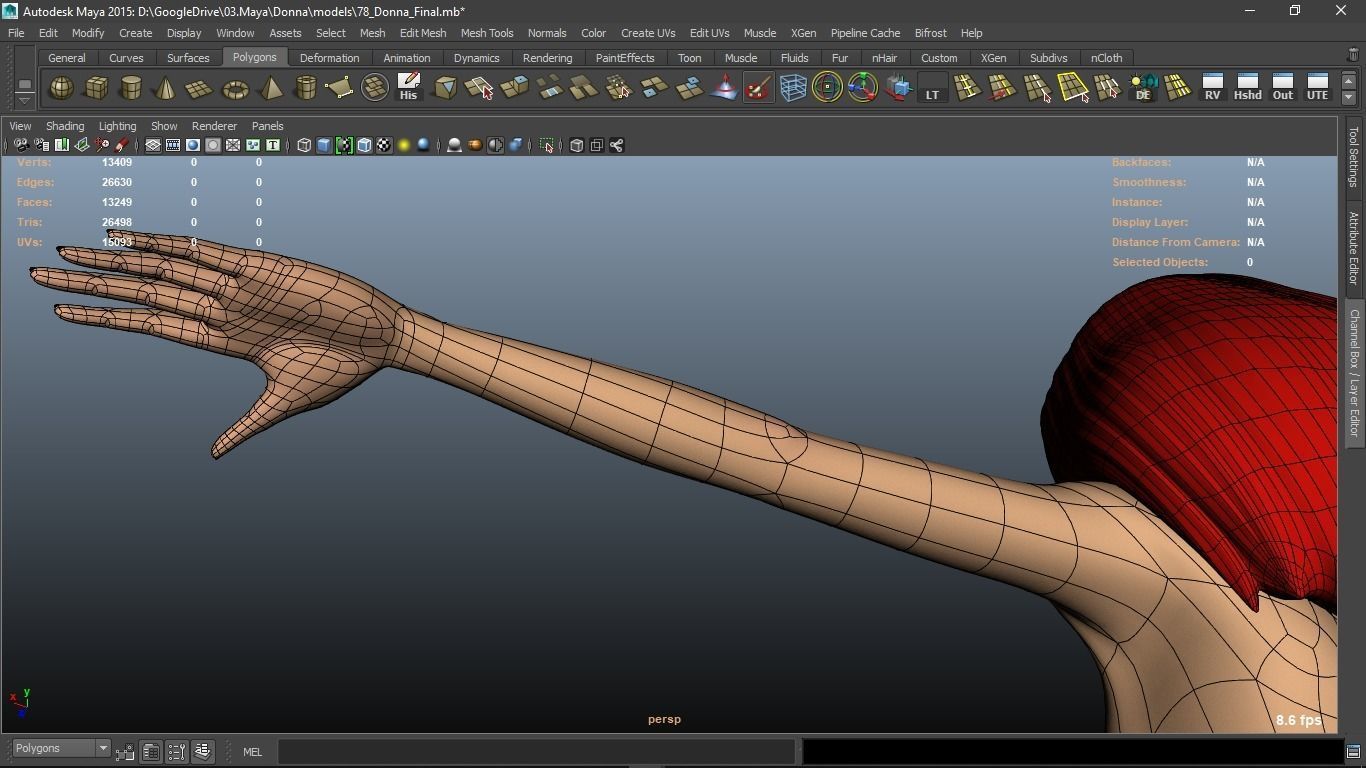Open the viewport Panels menu

pos(268,126)
